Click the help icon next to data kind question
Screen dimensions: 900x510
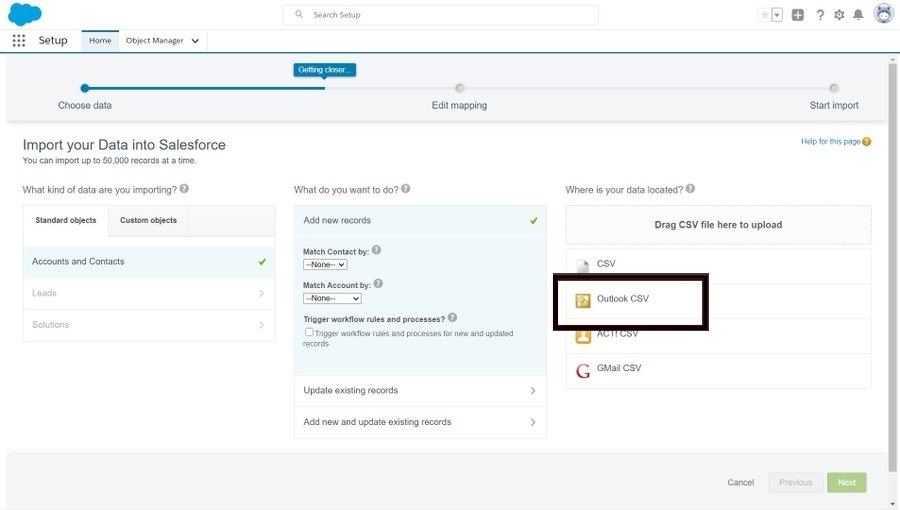(184, 188)
